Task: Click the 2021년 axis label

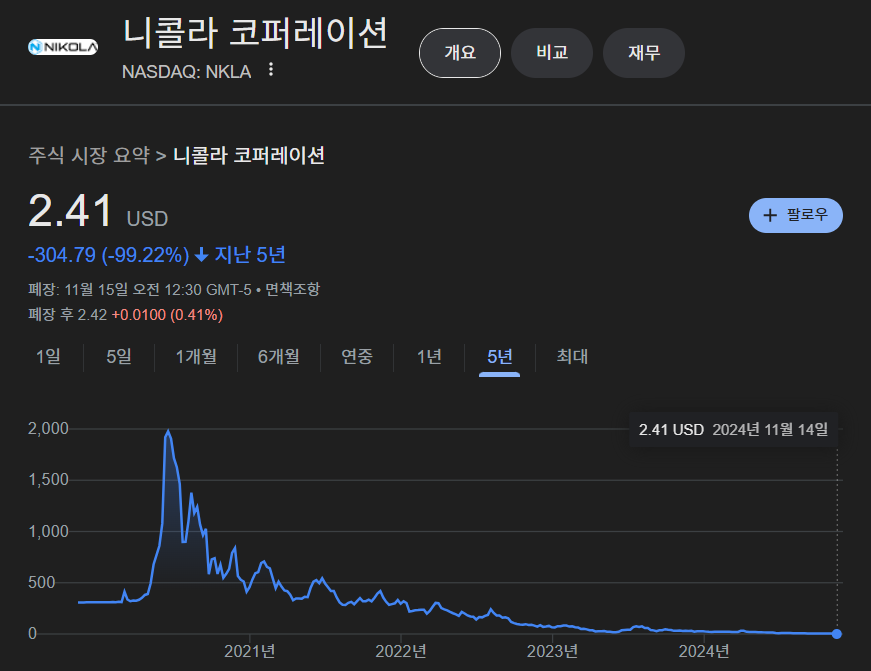Action: click(249, 651)
